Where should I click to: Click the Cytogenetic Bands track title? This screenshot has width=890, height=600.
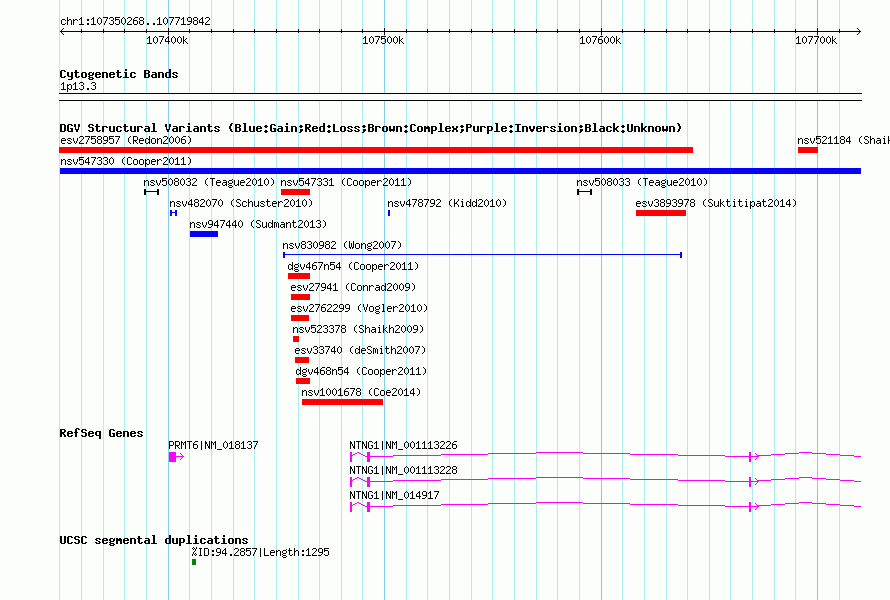coord(119,74)
